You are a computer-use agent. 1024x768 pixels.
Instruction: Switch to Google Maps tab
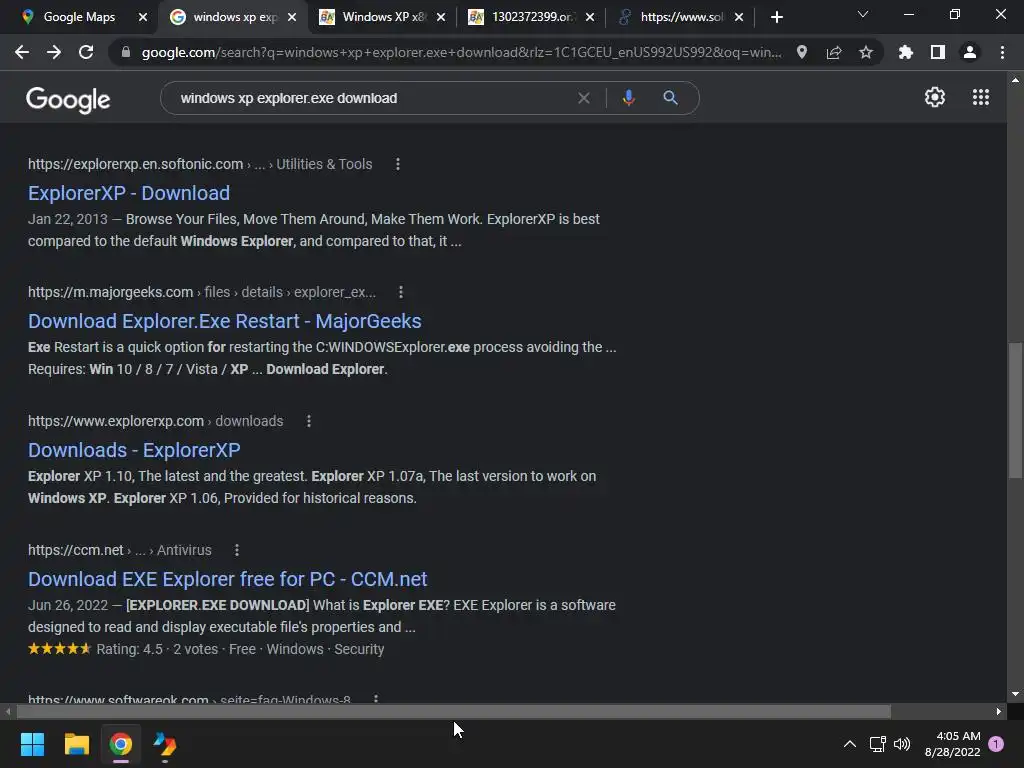[x=78, y=17]
